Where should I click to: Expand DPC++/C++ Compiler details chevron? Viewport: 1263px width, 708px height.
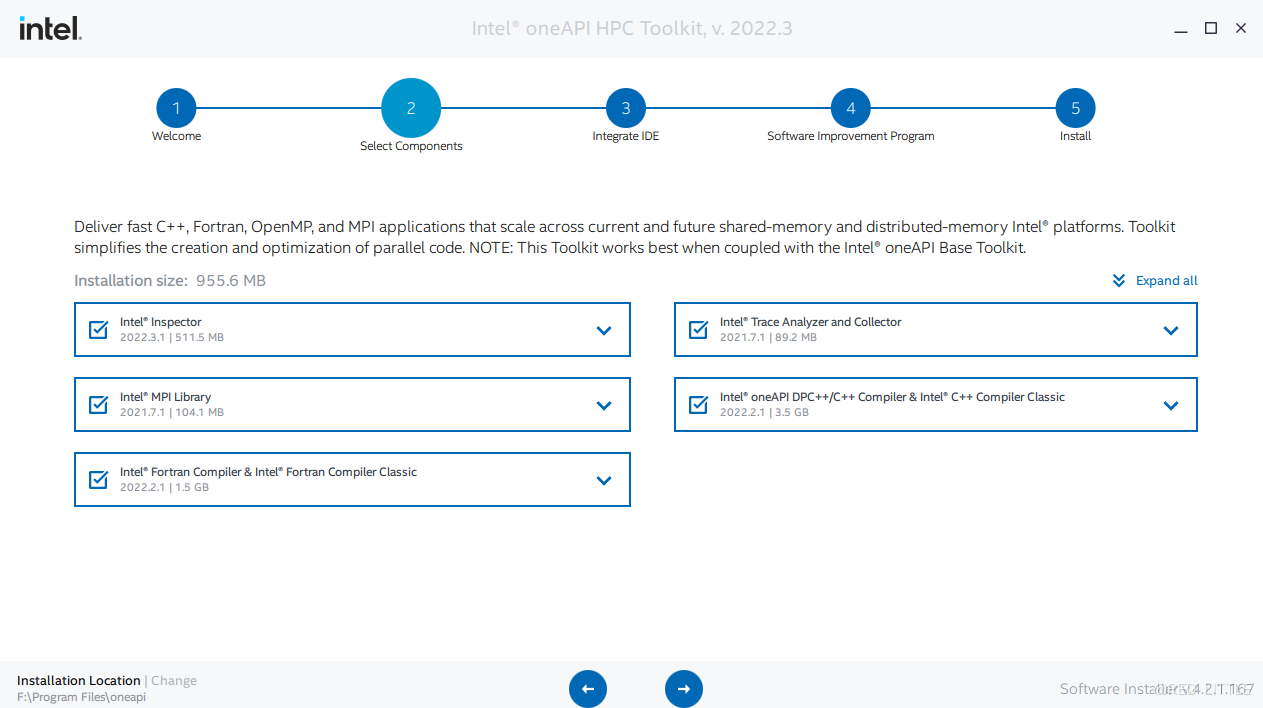point(1171,405)
